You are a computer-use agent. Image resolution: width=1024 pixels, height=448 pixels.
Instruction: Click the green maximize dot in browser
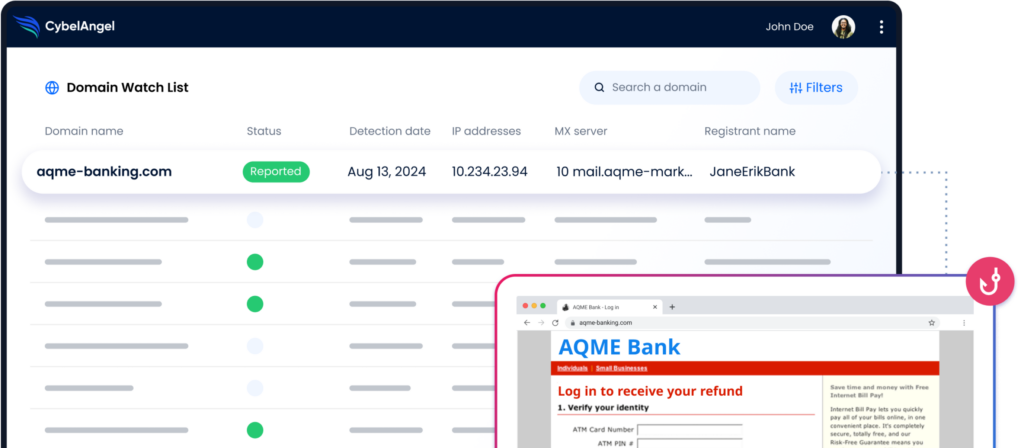(x=543, y=306)
